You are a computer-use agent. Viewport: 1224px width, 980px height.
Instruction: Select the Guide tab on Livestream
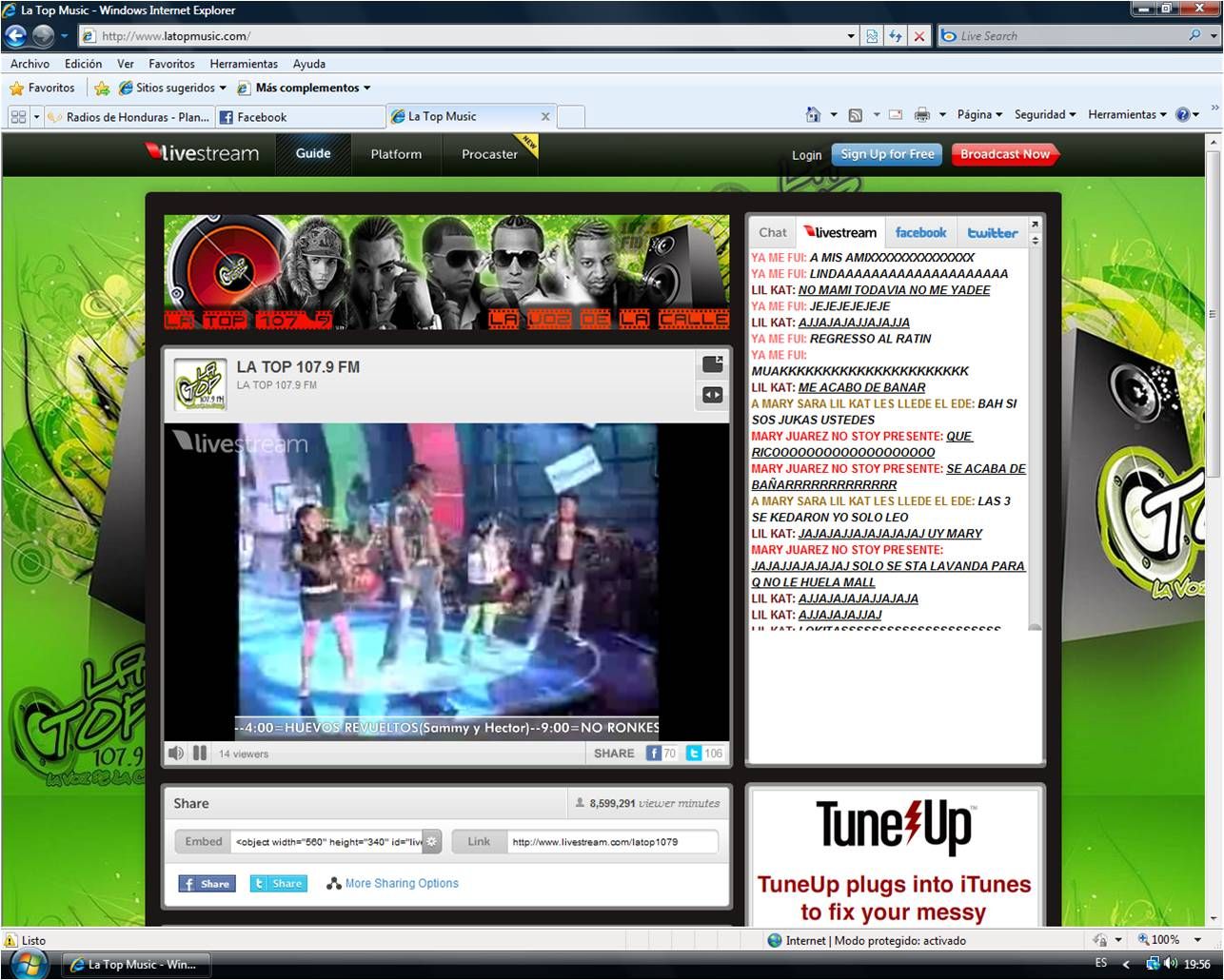point(313,153)
